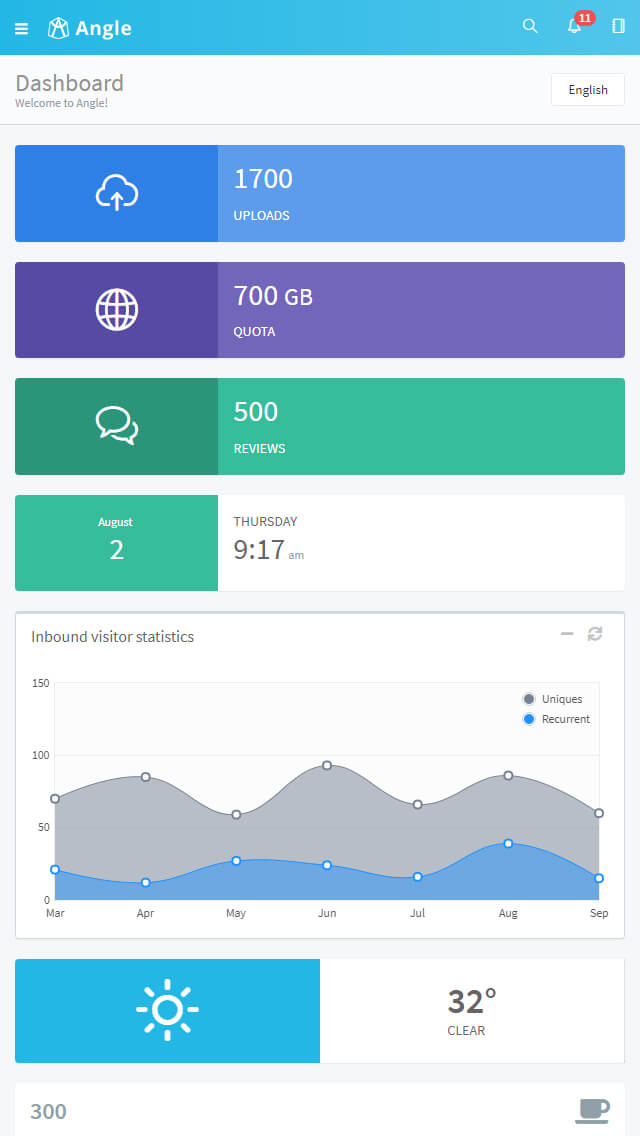
Task: Click the August 2 date tile
Action: click(x=117, y=542)
